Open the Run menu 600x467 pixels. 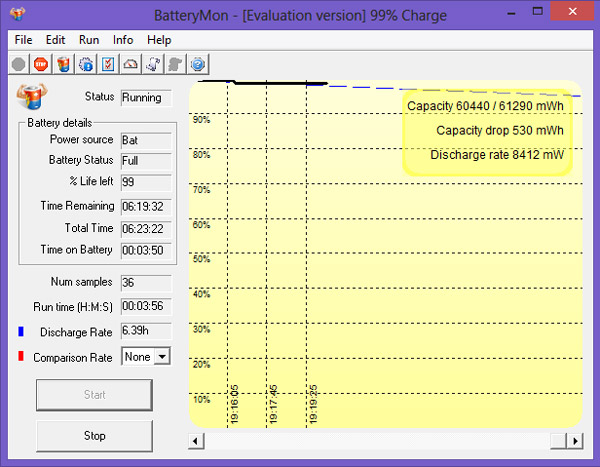tap(89, 39)
